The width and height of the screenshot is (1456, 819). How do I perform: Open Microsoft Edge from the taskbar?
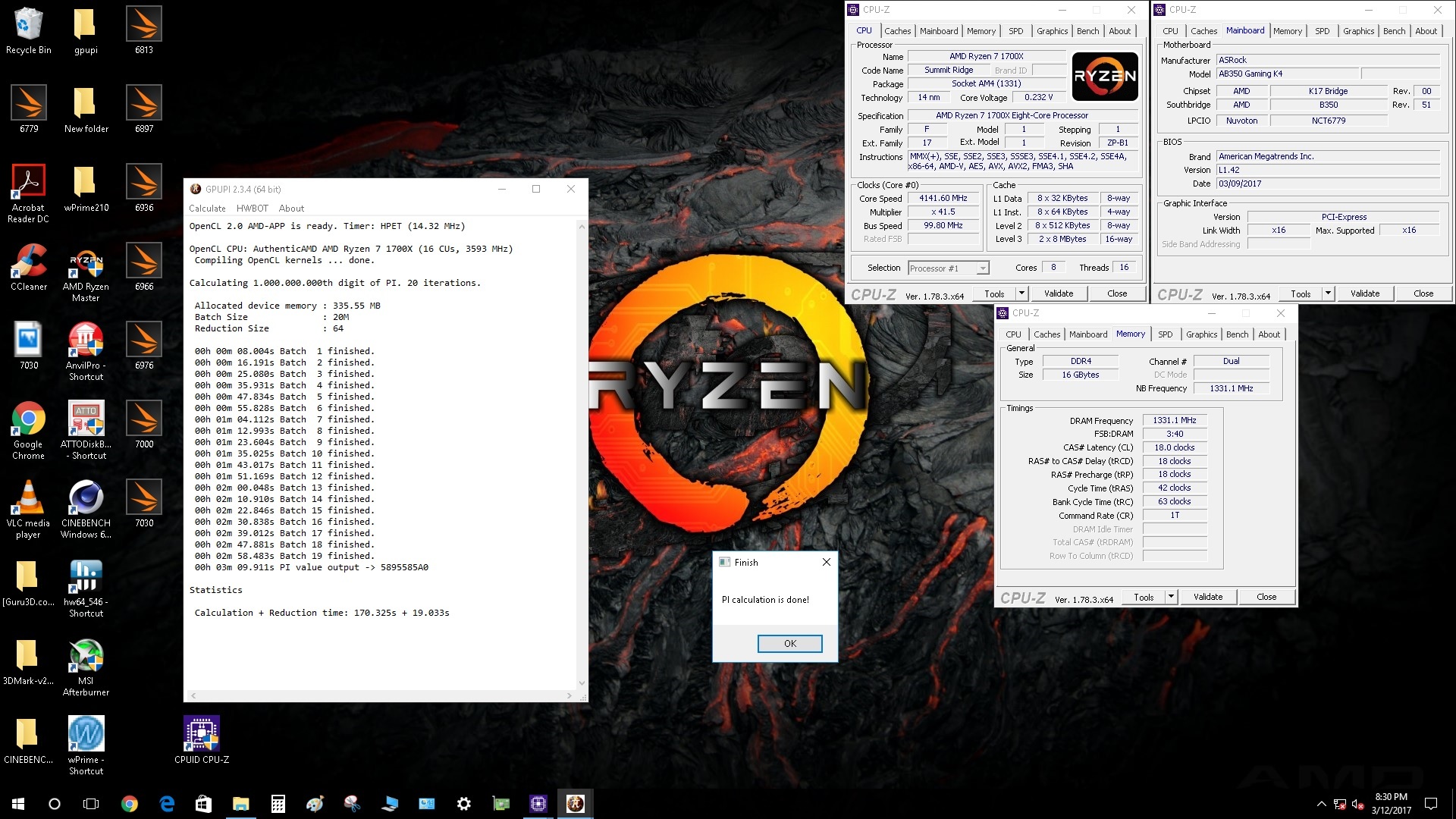coord(167,804)
